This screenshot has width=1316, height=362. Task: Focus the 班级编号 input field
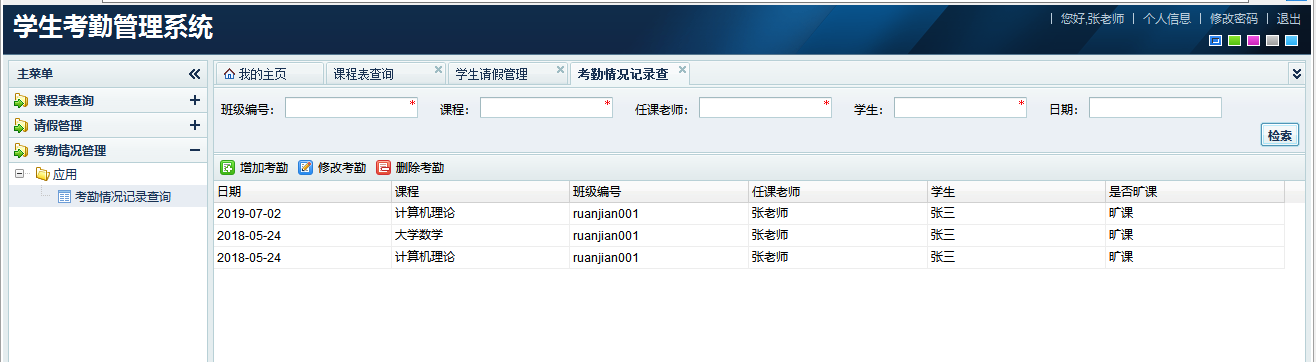point(351,108)
